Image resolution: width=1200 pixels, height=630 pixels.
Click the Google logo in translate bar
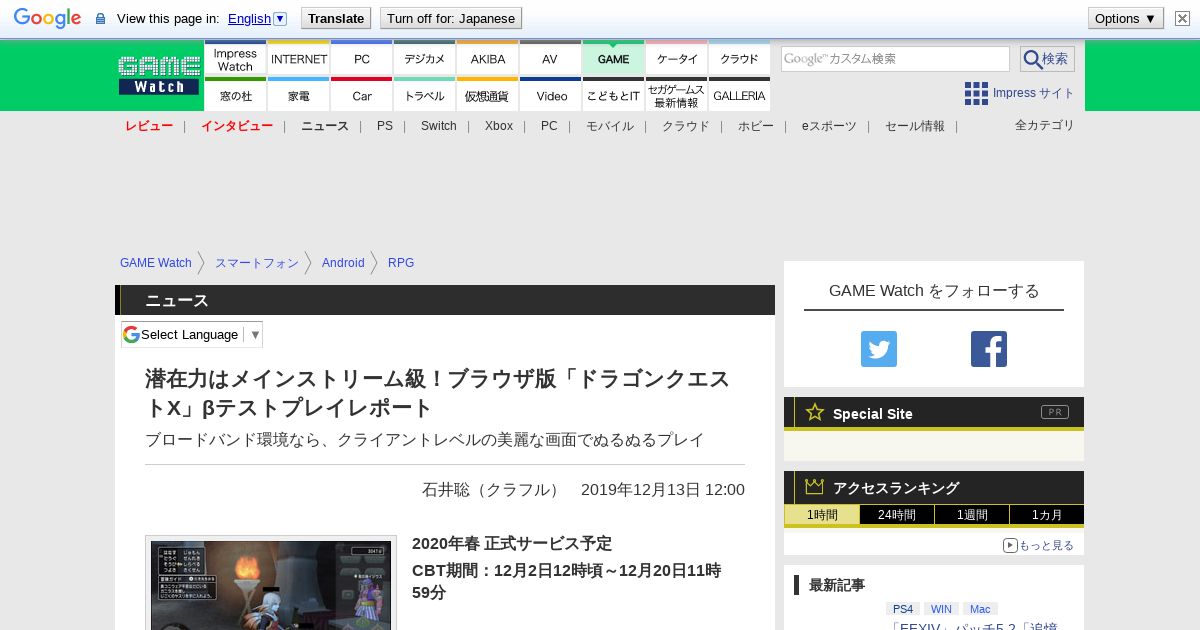tap(47, 18)
